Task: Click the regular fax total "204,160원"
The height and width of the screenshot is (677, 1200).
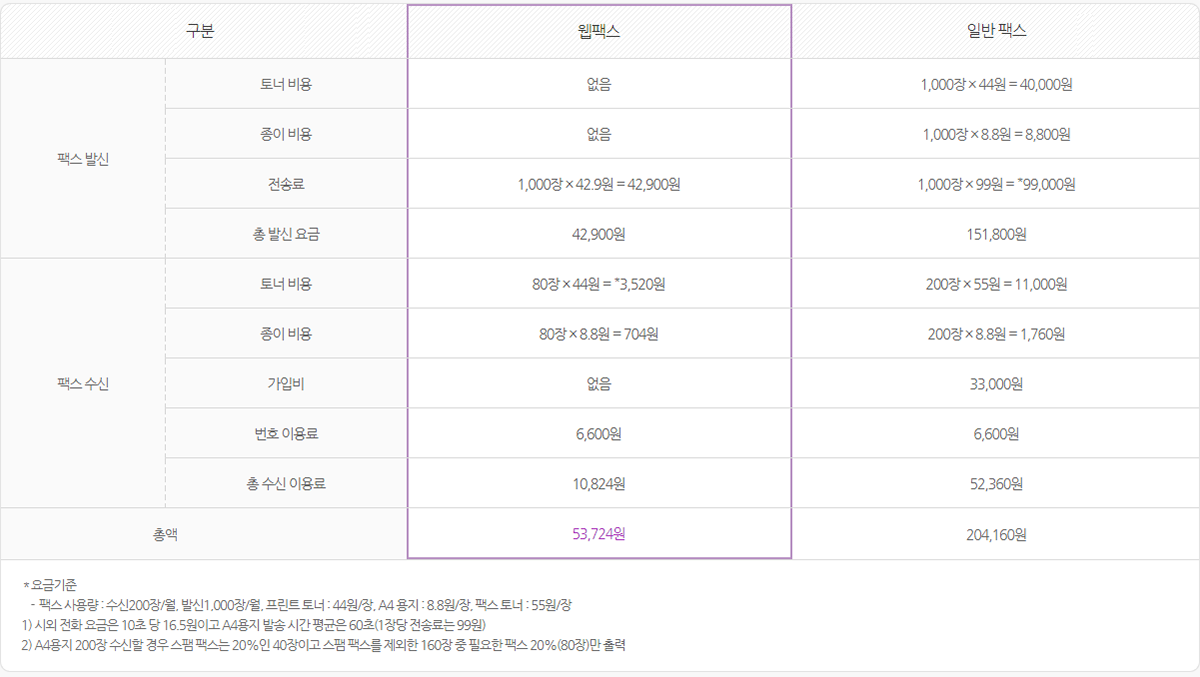Action: 996,534
